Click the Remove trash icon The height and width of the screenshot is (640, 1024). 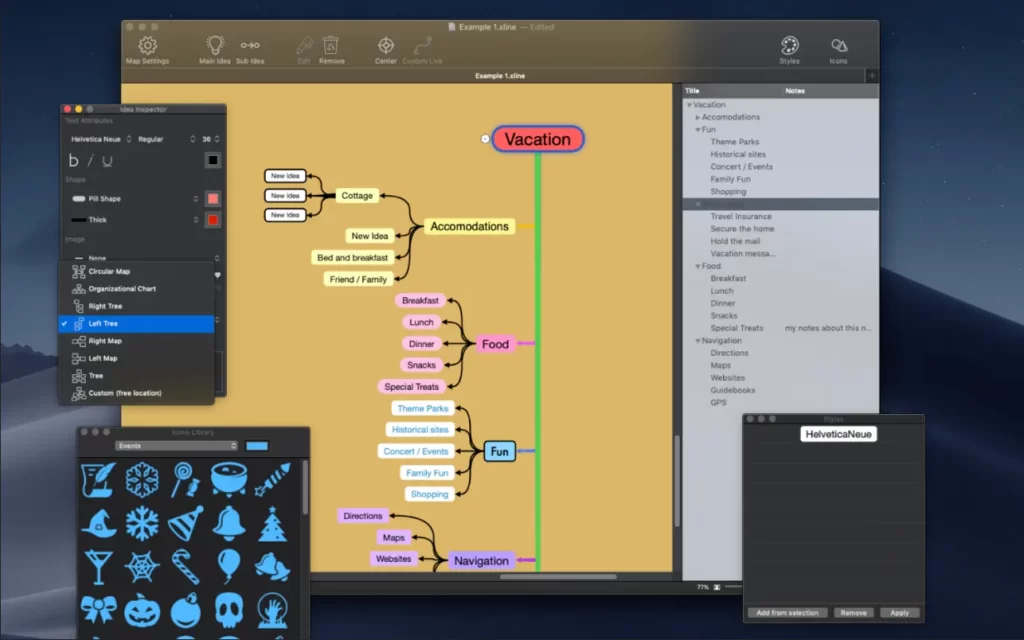click(331, 47)
